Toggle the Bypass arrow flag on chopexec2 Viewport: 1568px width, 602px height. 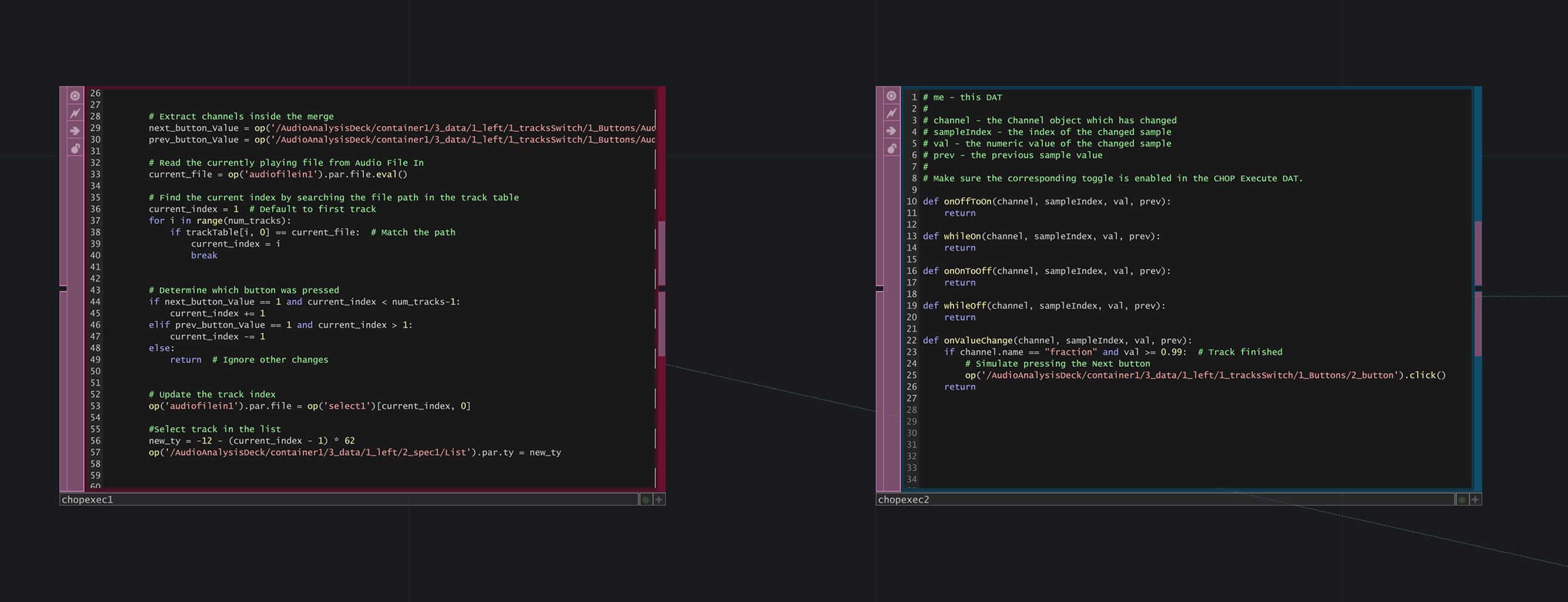click(891, 131)
